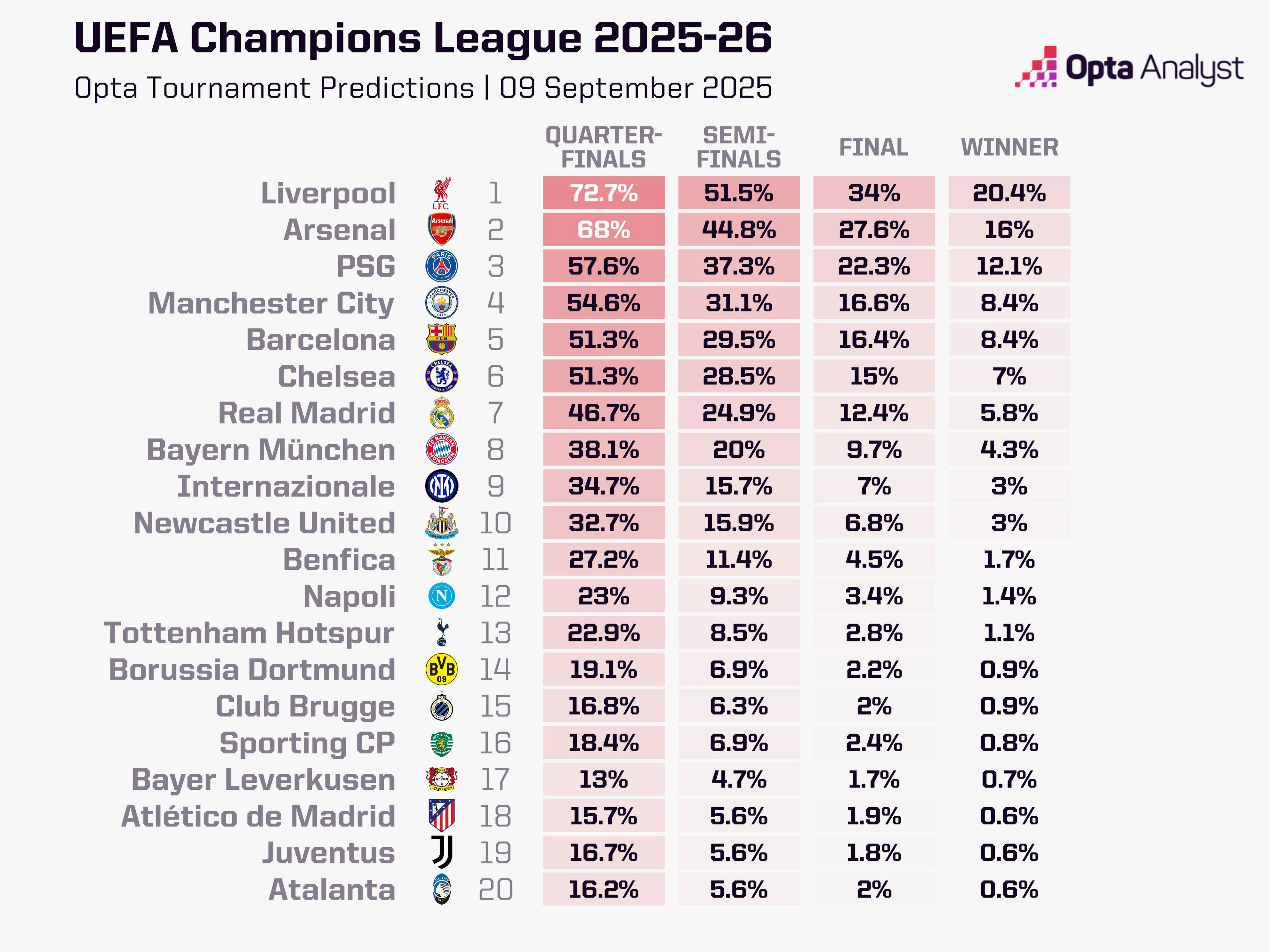This screenshot has height=952, width=1269.
Task: Click the Borussia Dortmund BVB logo
Action: coord(441,669)
